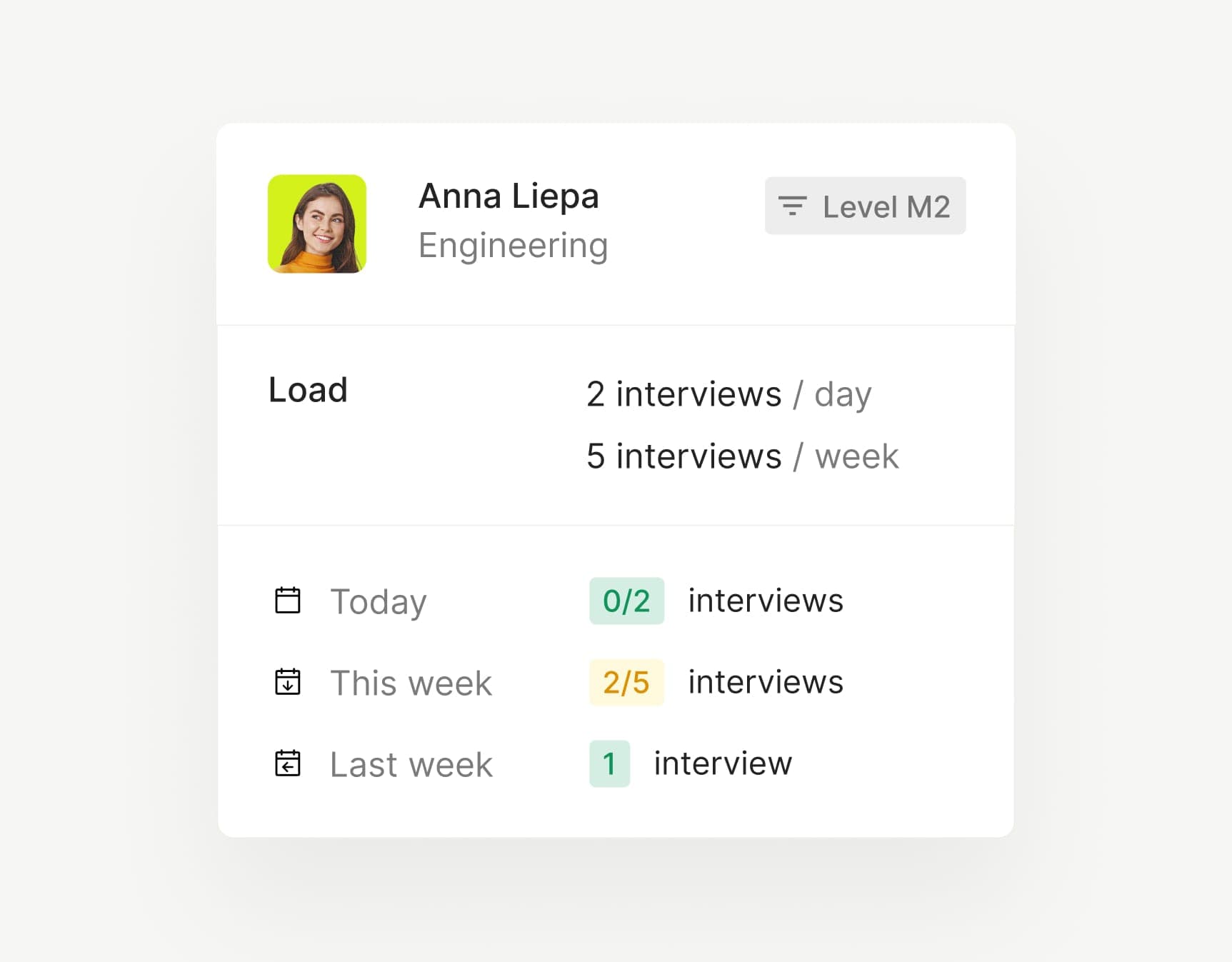Click the green 1 badge for last week
The width and height of the screenshot is (1232, 962).
pos(609,763)
